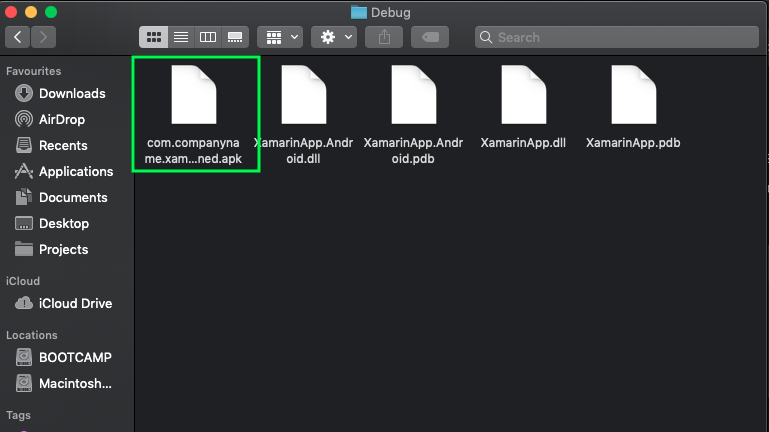Click the Downloads arrow icon

24,93
